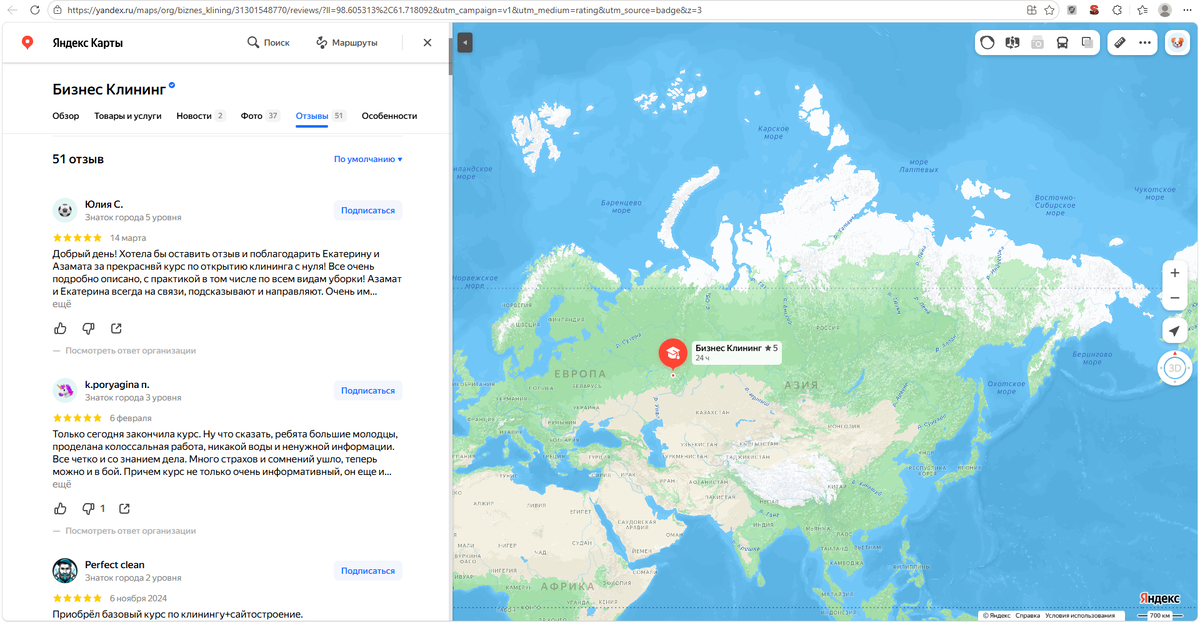Switch to the Обзор tab
This screenshot has height=622, width=1200.
point(65,116)
